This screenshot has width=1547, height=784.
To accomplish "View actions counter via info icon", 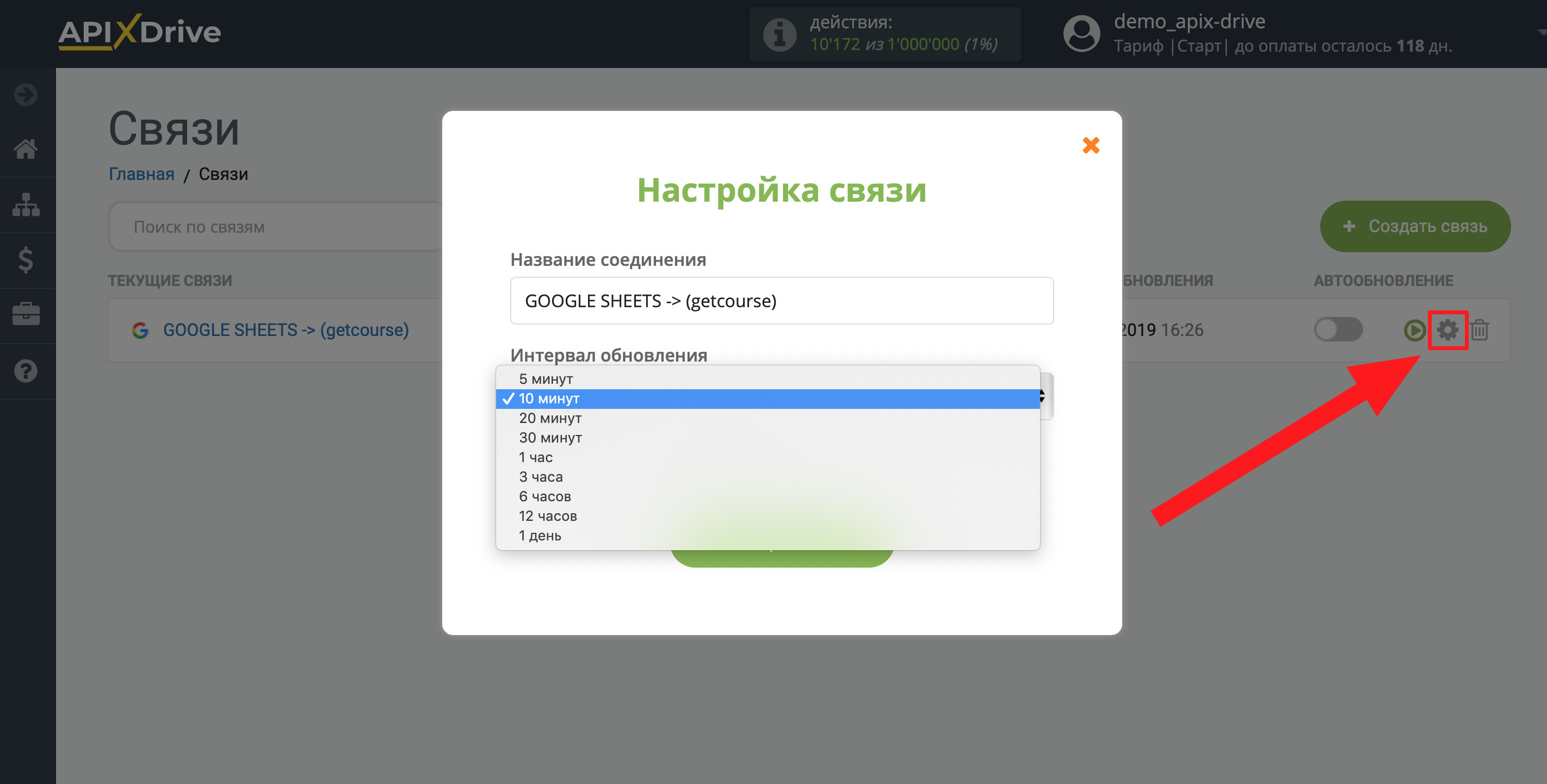I will click(779, 34).
